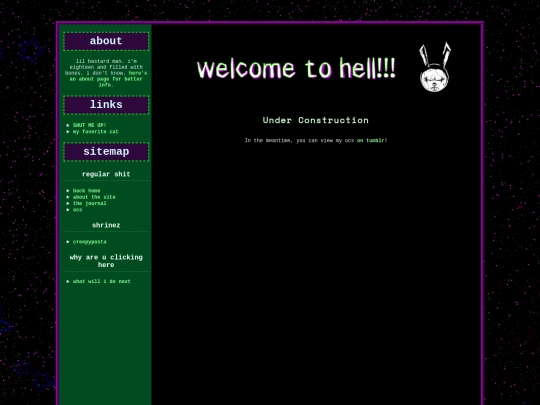Open the 'my favorite cat' link
This screenshot has width=540, height=405.
click(x=95, y=132)
